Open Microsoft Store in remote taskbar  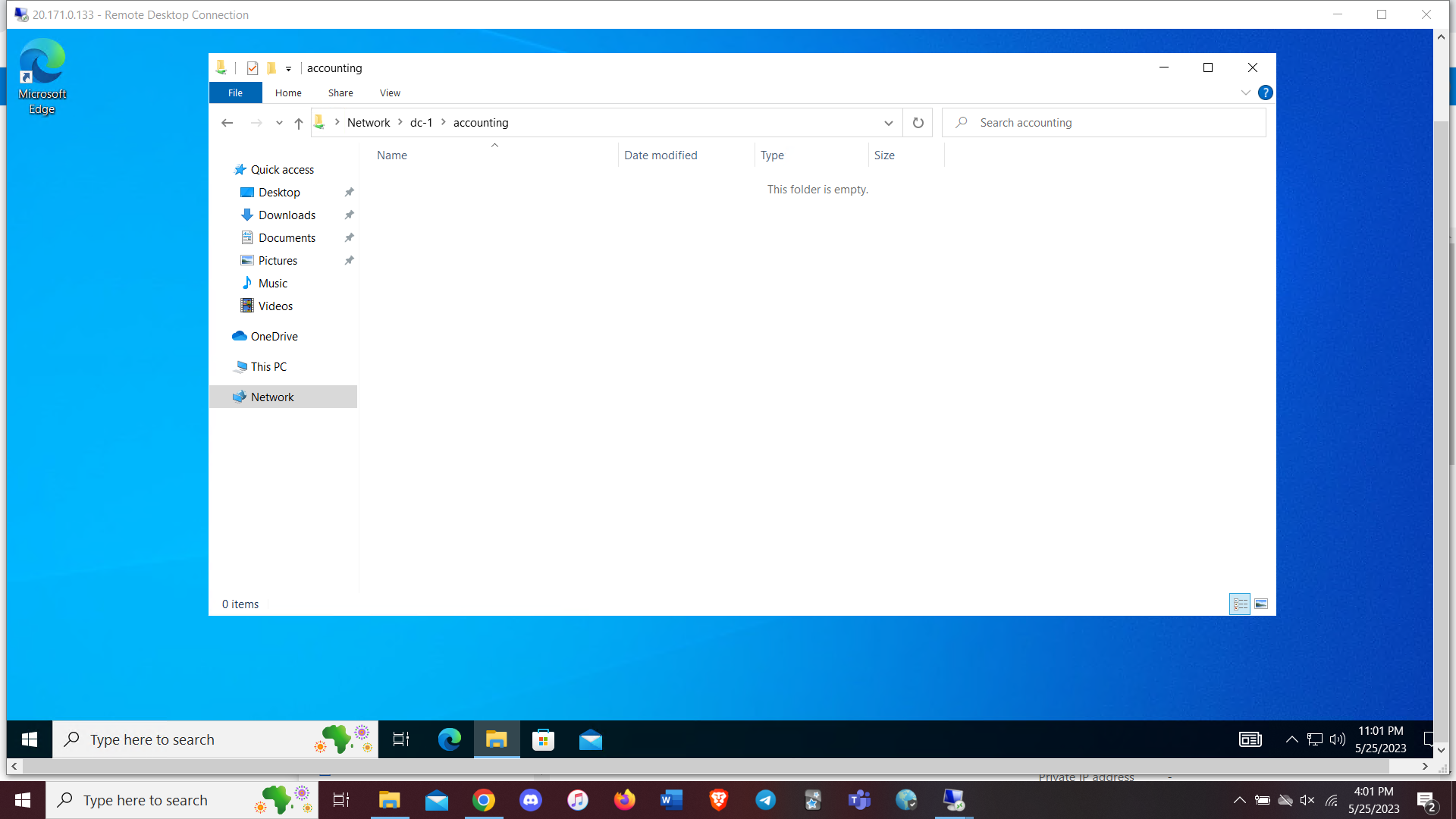point(543,739)
